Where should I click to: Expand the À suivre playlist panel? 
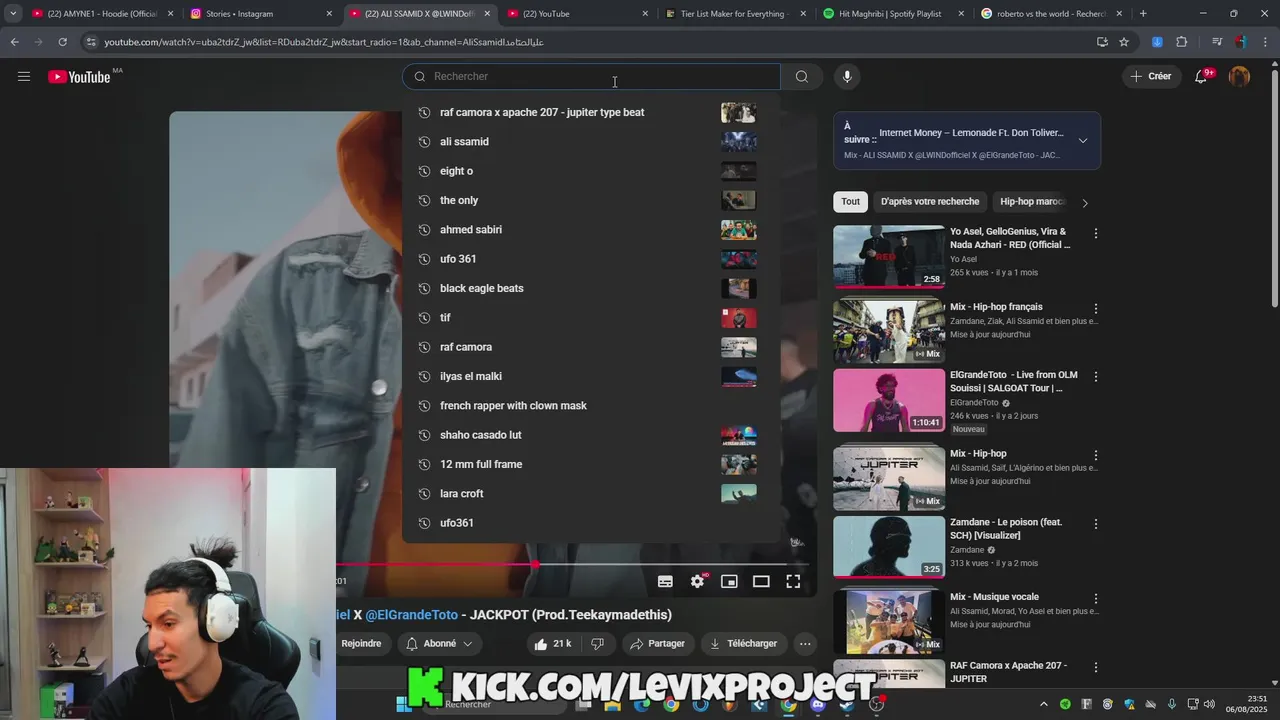[x=1082, y=141]
